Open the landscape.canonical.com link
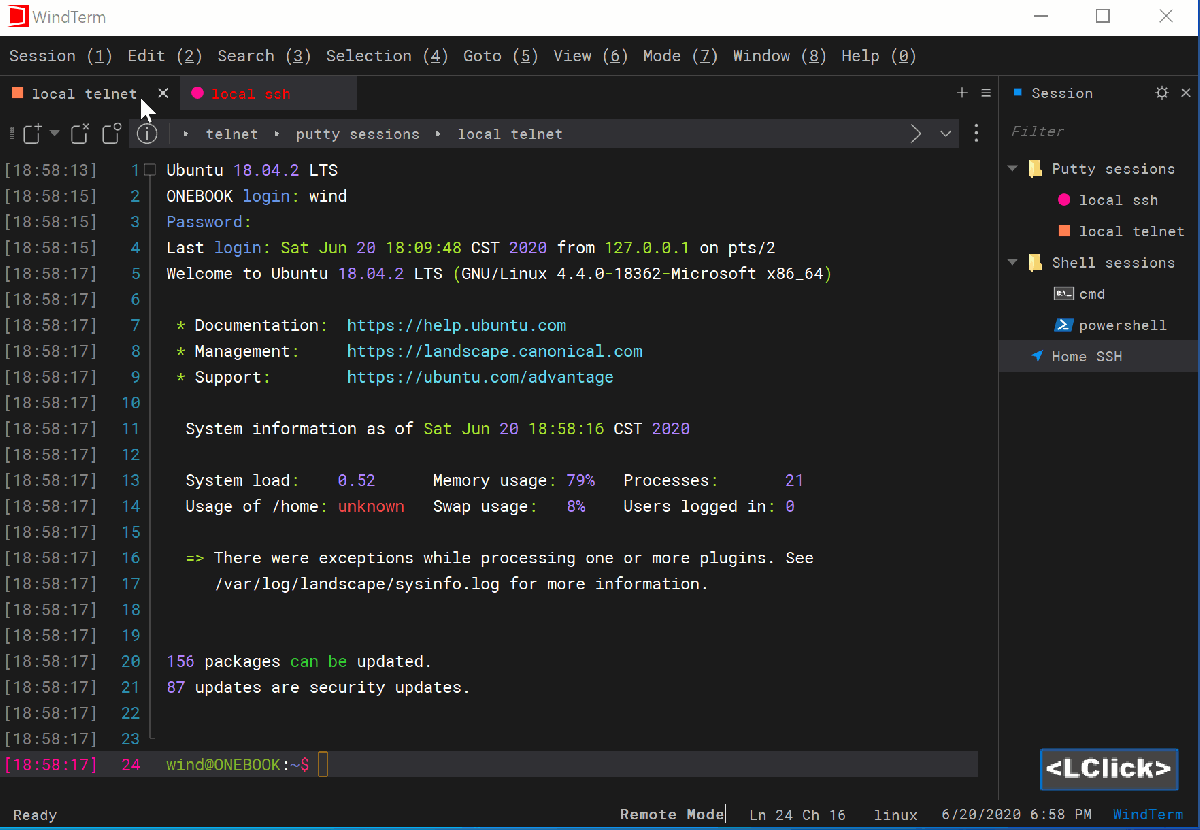Image resolution: width=1200 pixels, height=830 pixels. (494, 351)
